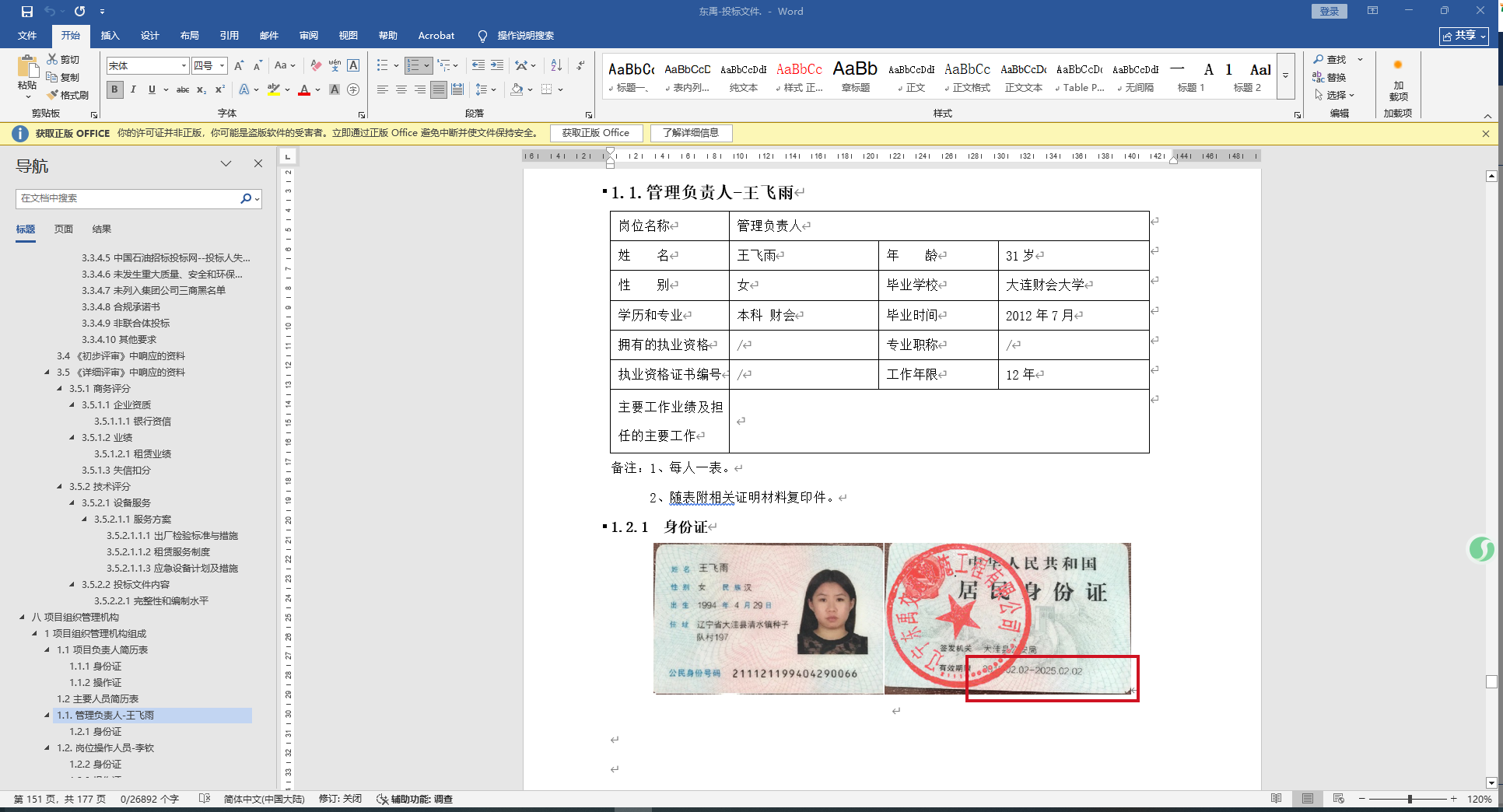This screenshot has width=1503, height=812.
Task: Click the navigation document search field
Action: click(x=128, y=198)
